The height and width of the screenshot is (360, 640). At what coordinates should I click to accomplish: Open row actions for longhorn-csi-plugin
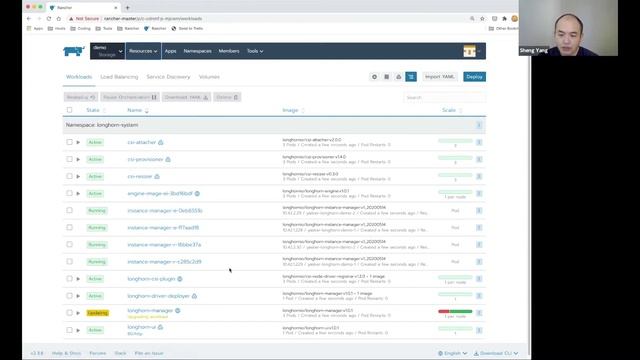[x=479, y=279]
